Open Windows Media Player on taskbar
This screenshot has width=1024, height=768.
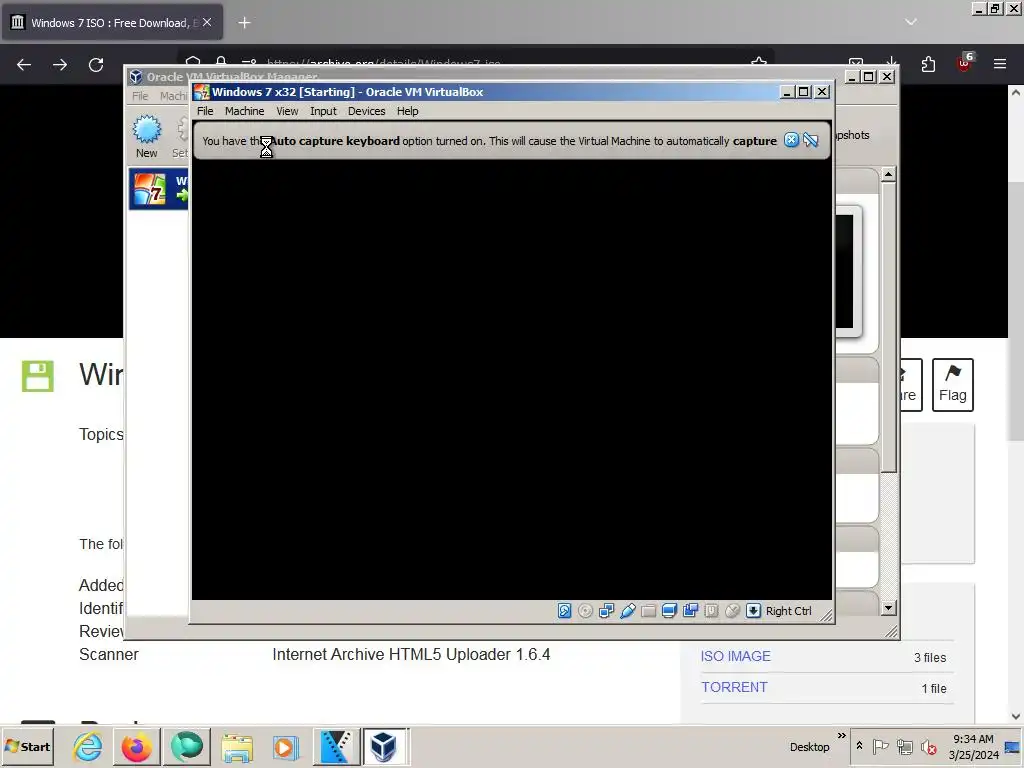tap(285, 746)
